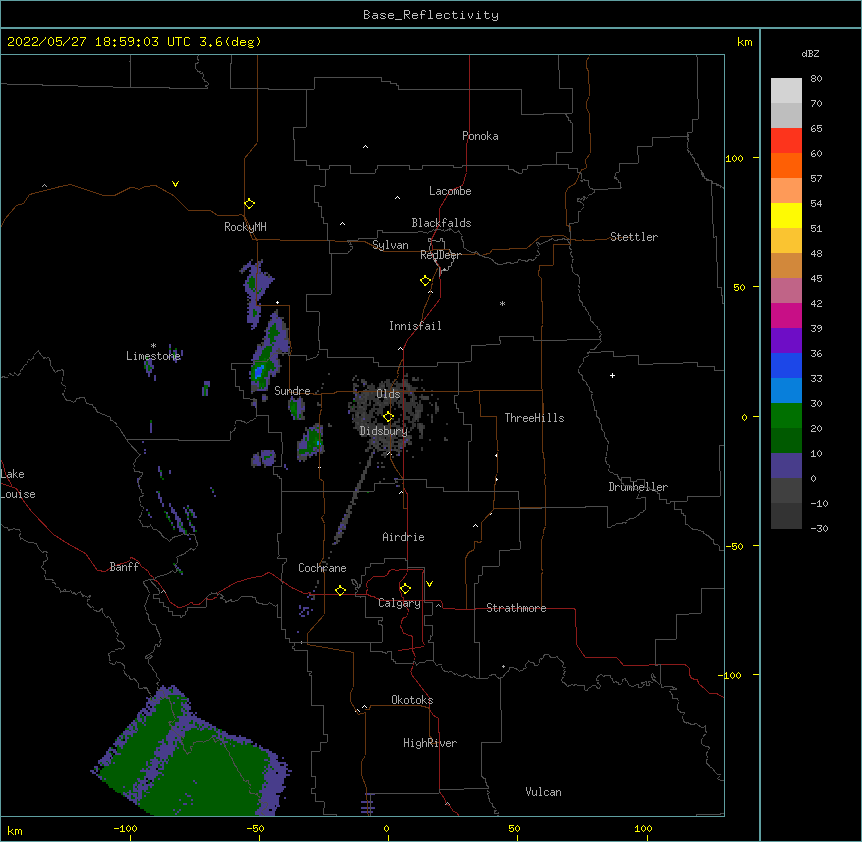Viewport: 862px width, 842px height.
Task: Pick the purple 36-39 dBZ legend swatch
Action: (x=786, y=341)
